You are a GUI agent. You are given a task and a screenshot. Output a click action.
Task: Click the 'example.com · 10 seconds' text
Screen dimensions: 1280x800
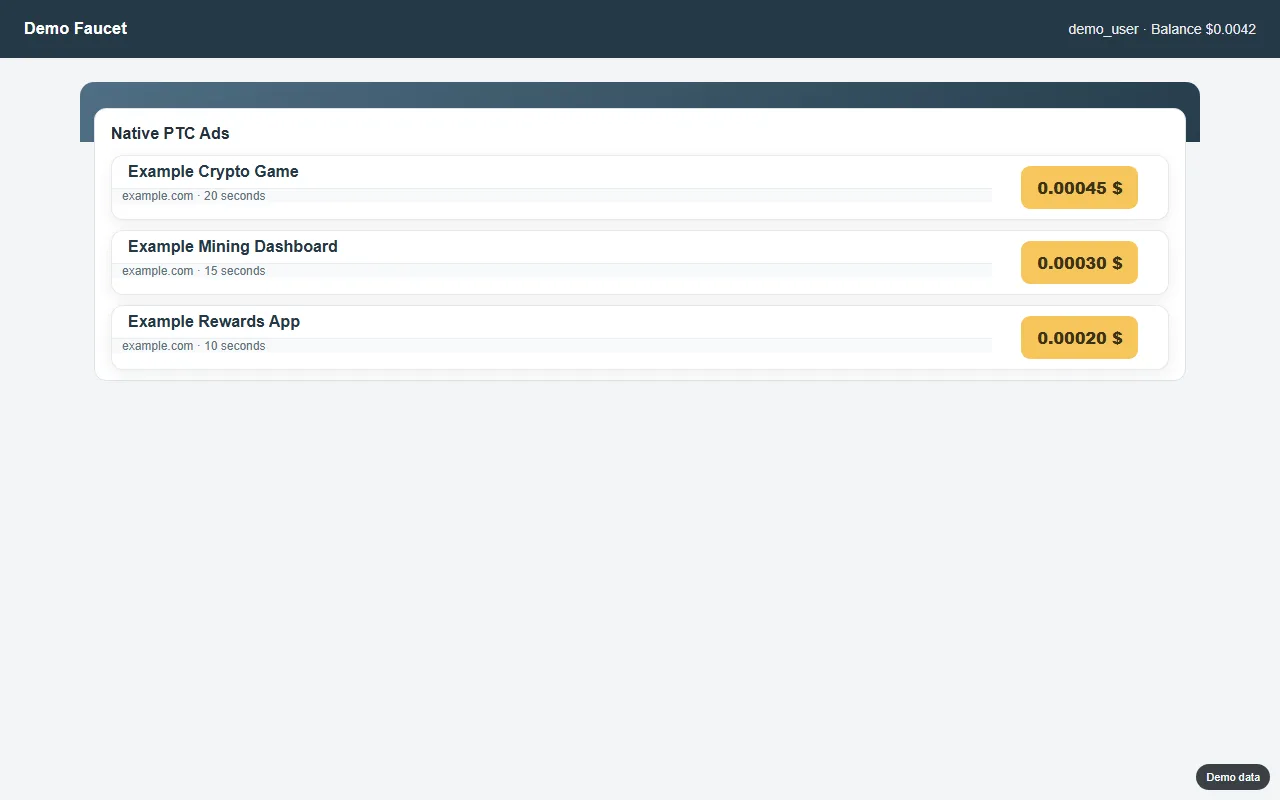tap(194, 346)
